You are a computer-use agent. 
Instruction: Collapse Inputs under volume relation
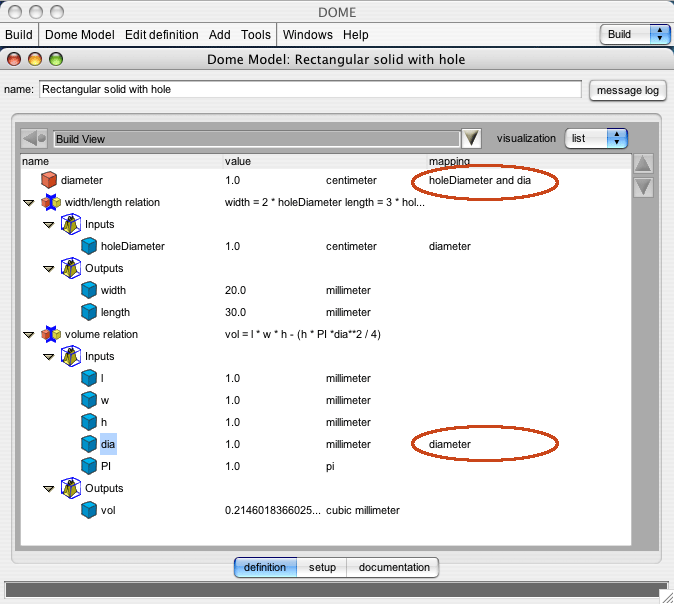49,357
